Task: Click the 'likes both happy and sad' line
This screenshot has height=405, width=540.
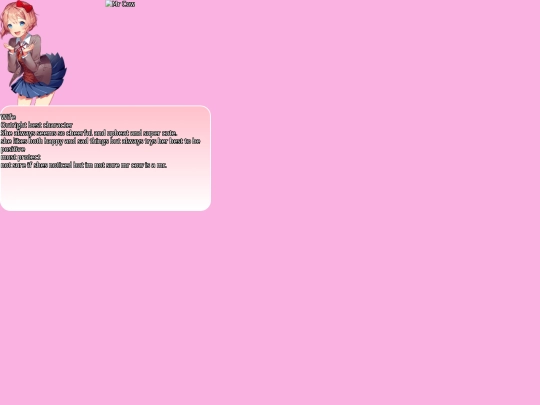Action: click(101, 145)
